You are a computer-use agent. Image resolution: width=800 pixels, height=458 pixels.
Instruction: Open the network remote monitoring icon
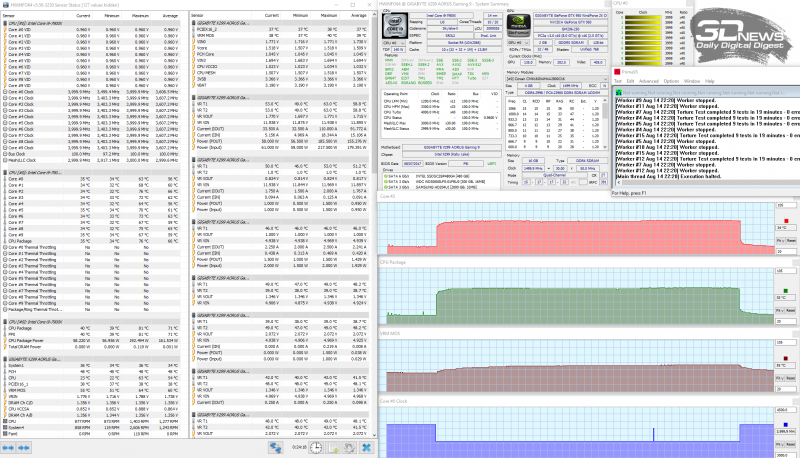point(276,448)
